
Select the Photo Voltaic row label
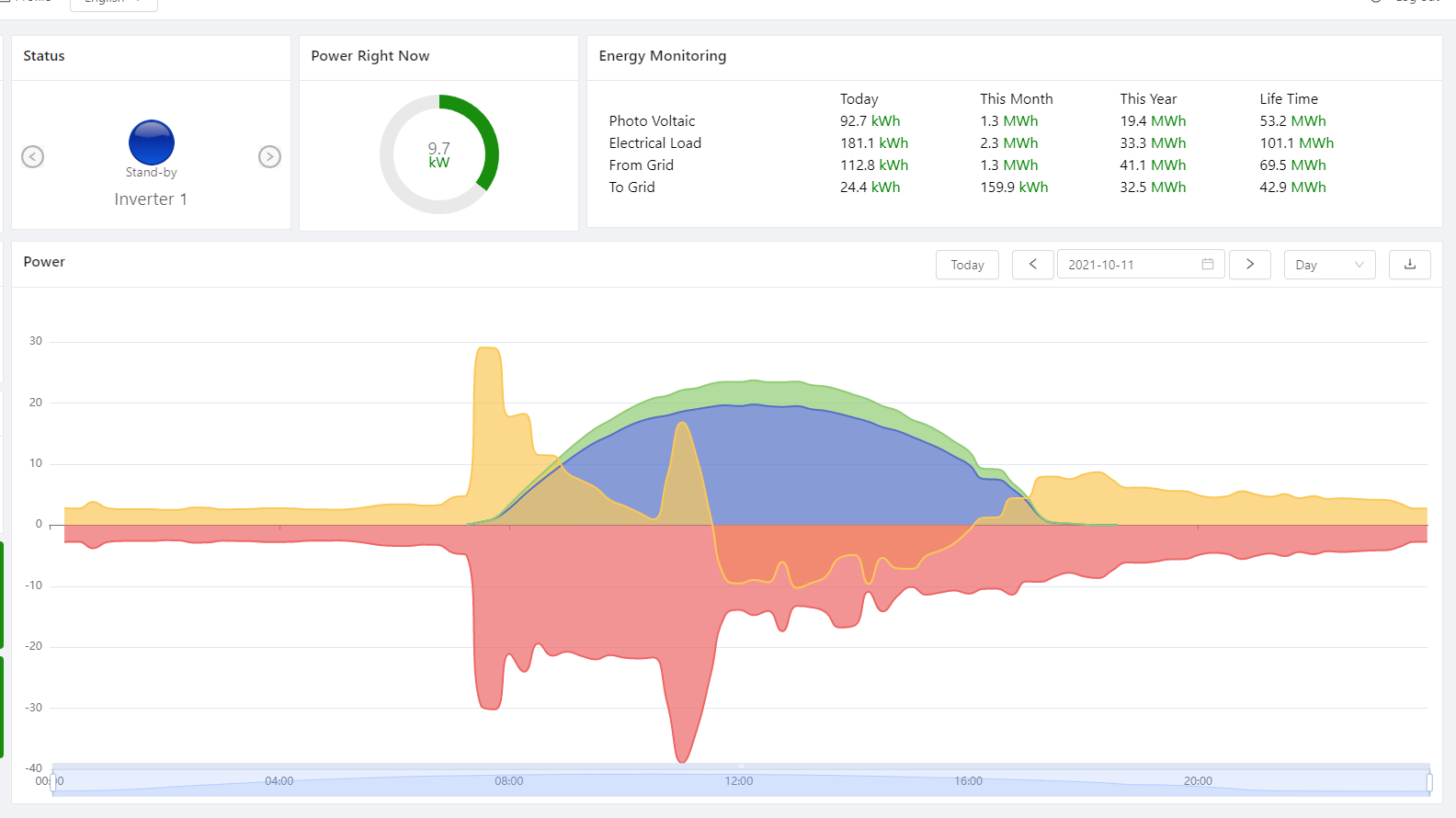click(x=652, y=121)
